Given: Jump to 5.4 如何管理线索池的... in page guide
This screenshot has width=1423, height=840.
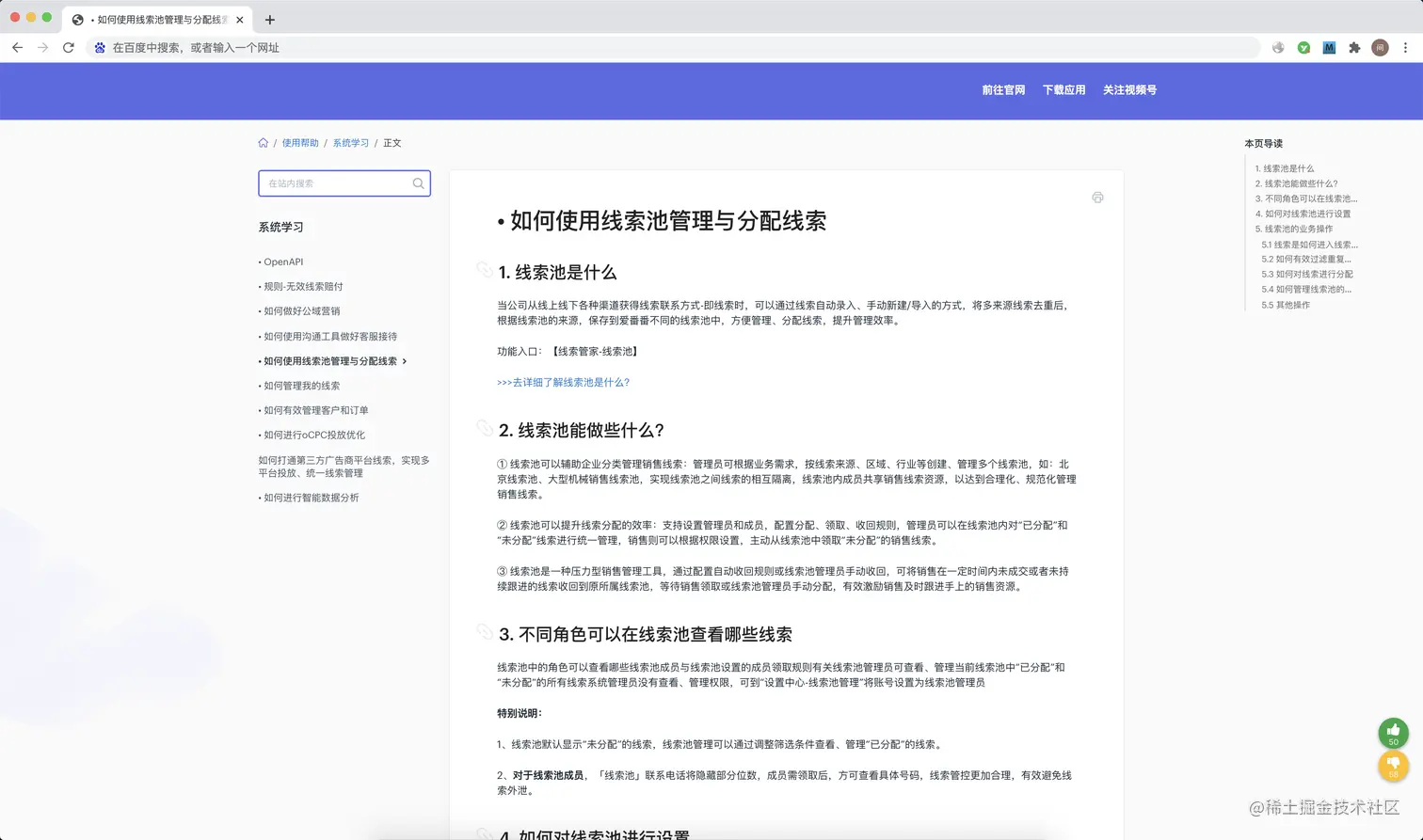Looking at the screenshot, I should [1306, 290].
